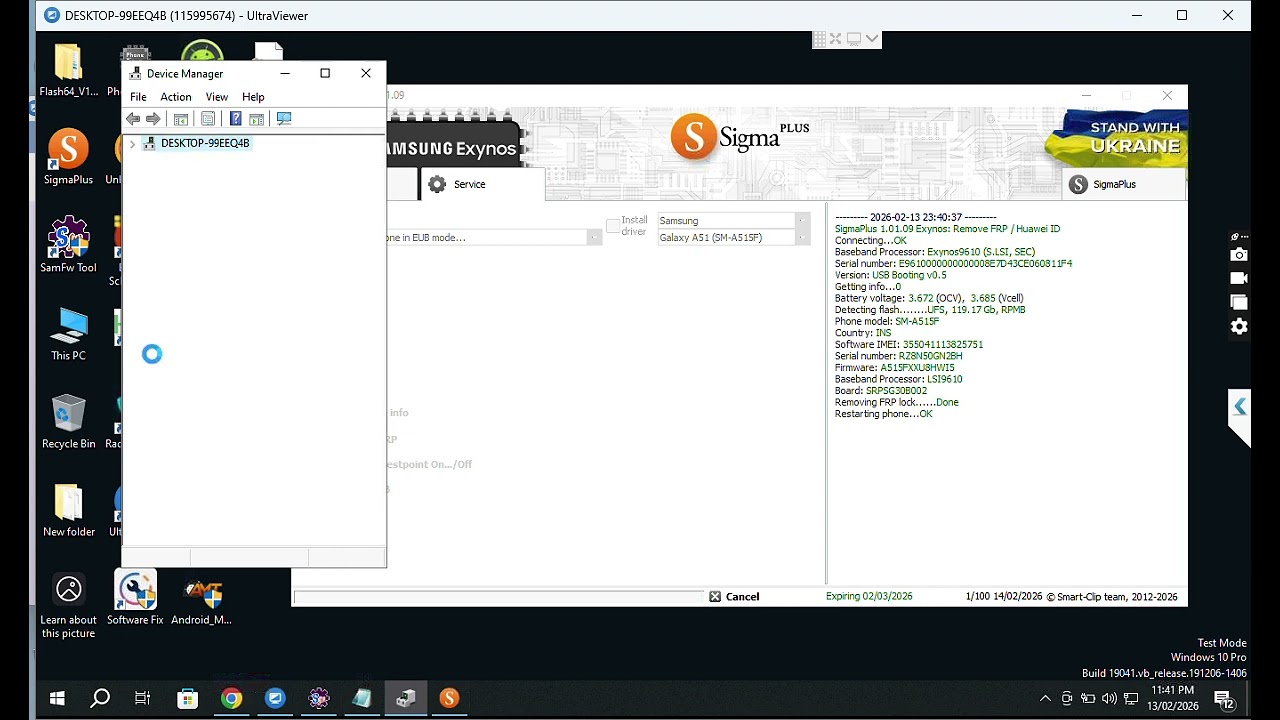The width and height of the screenshot is (1280, 720).
Task: Launch the Software Fix desktop shortcut
Action: coord(135,598)
